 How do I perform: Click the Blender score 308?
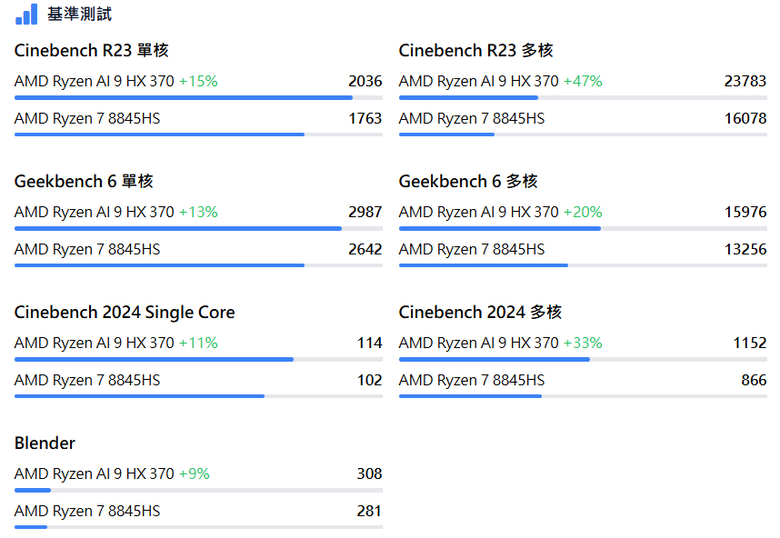coord(370,473)
